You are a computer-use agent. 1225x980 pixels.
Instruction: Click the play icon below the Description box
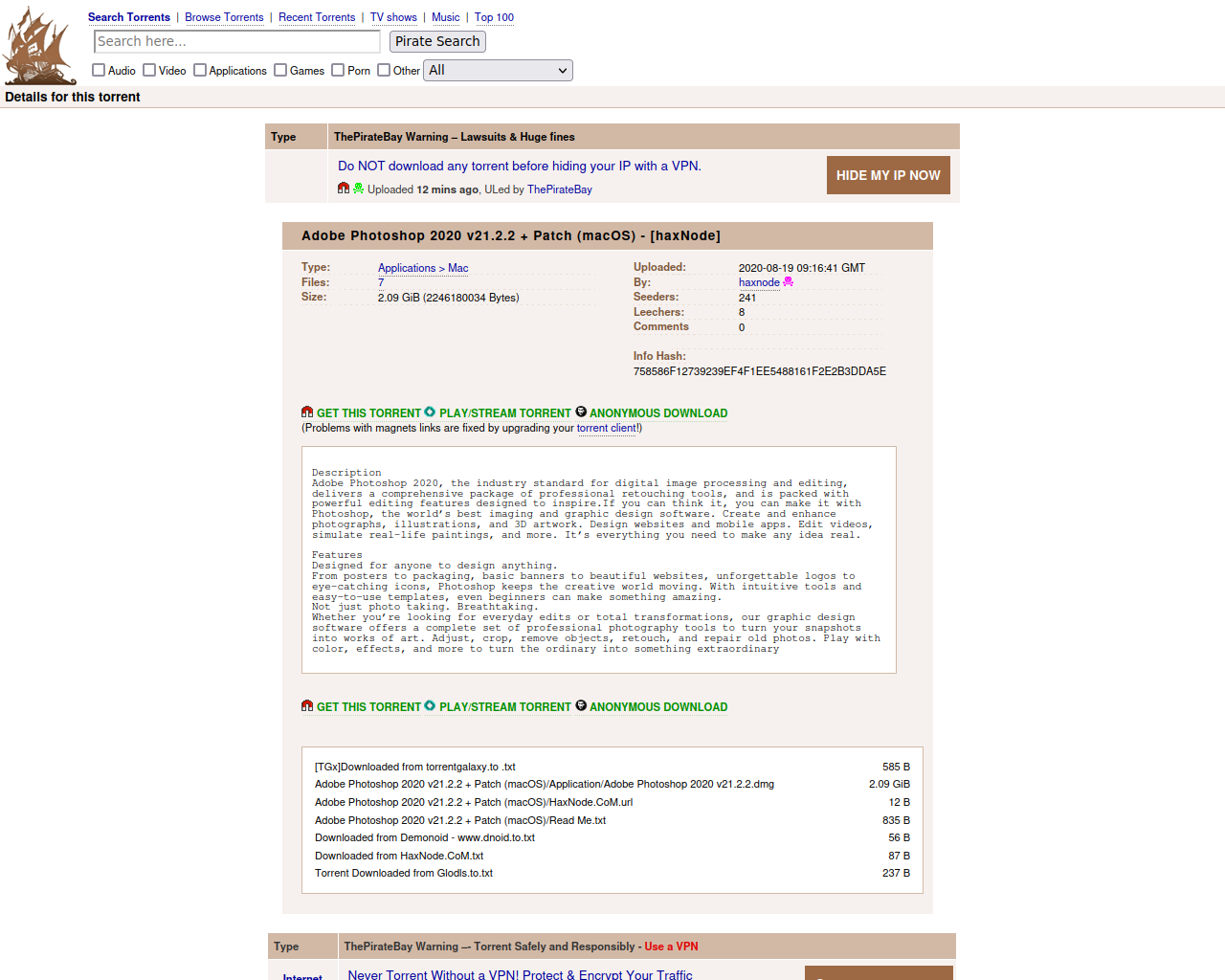tap(430, 706)
